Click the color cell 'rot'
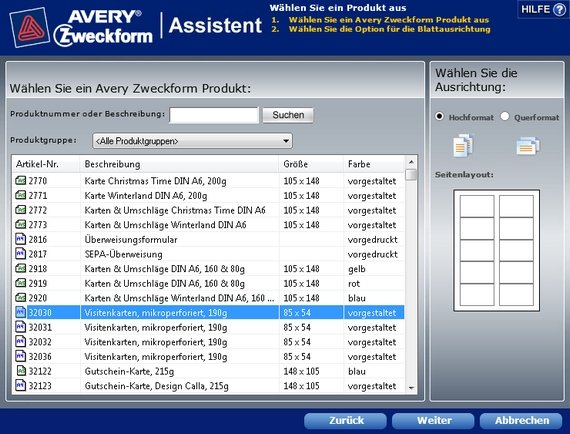This screenshot has width=570, height=434. click(354, 284)
